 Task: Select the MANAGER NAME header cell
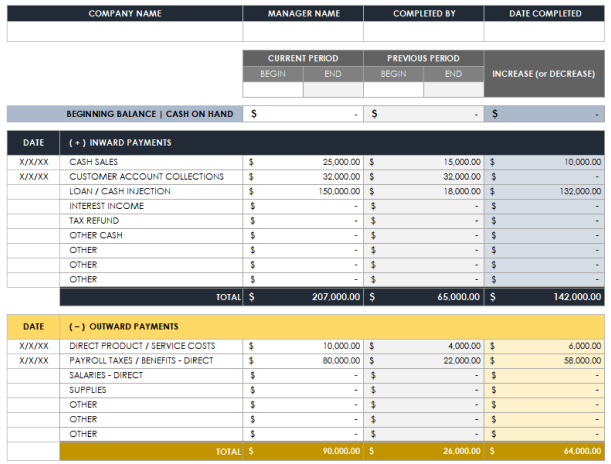click(303, 13)
